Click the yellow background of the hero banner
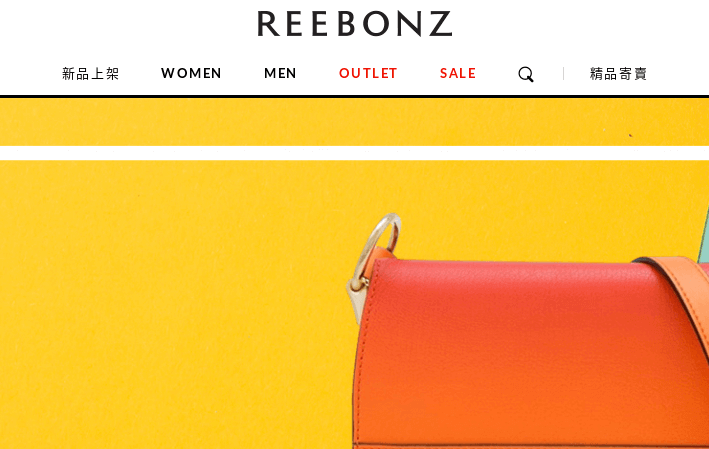 point(172,303)
